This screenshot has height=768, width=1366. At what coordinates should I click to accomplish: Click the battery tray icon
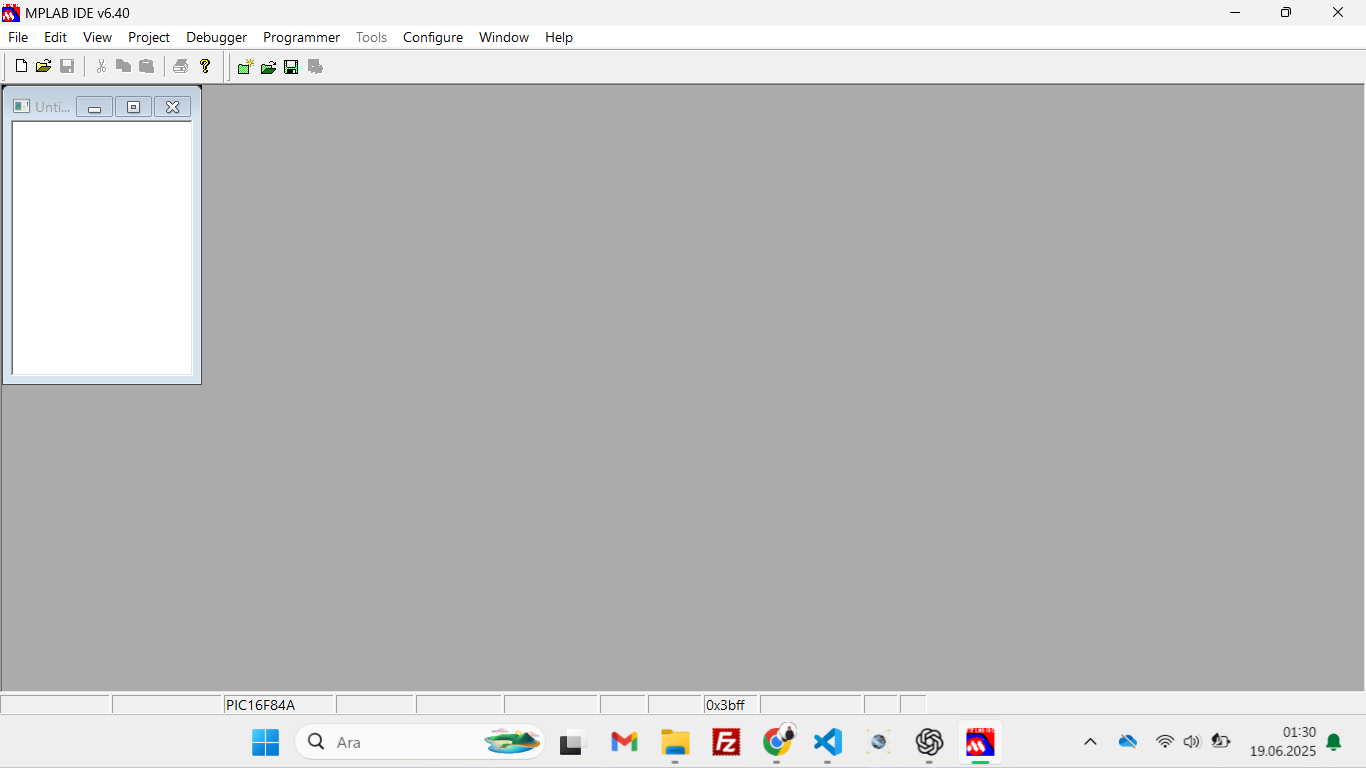coord(1220,742)
